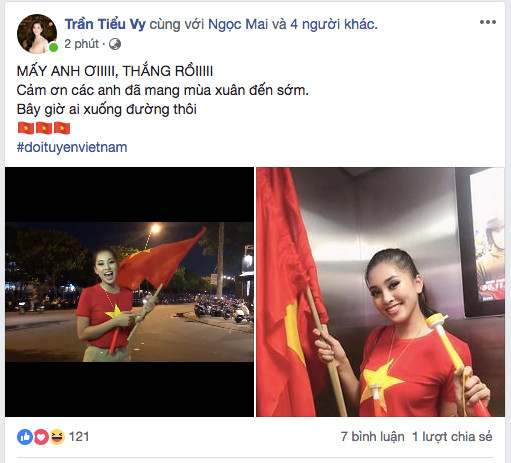511x463 pixels.
Task: Click the Love heart reaction icon
Action: click(41, 437)
